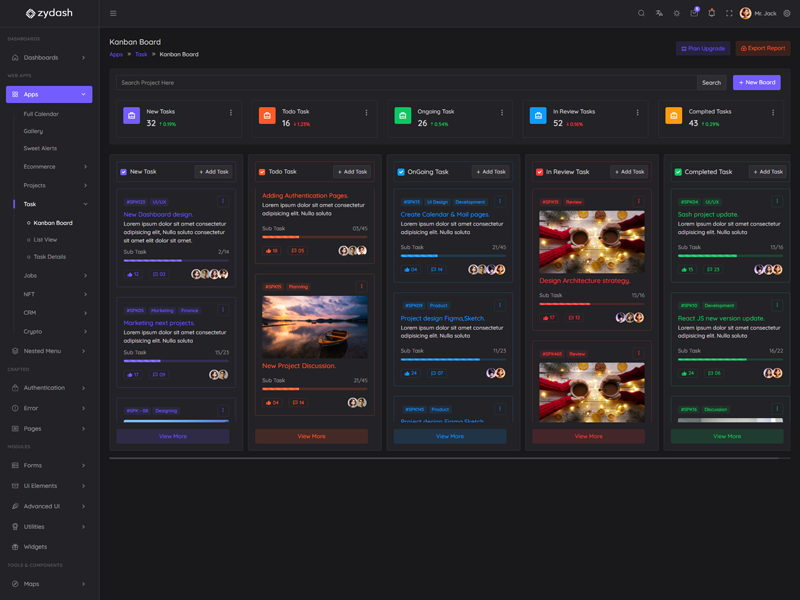800x600 pixels.
Task: Uncheck the New Task column checkbox
Action: click(x=124, y=172)
